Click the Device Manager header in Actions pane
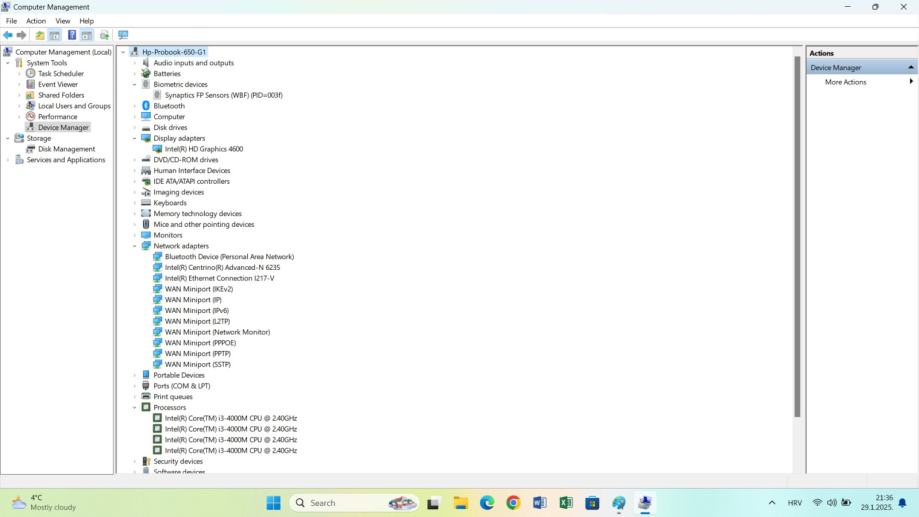The image size is (919, 517). point(862,67)
